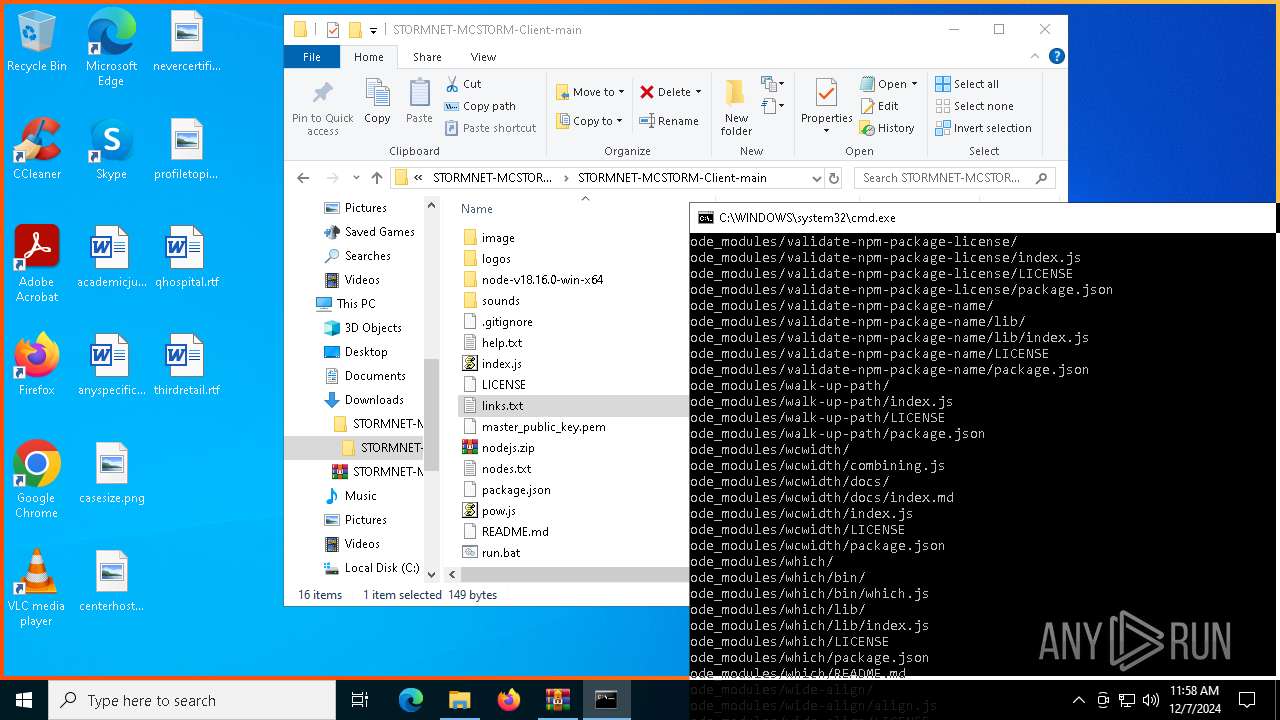
Task: Click Select none in the ribbon
Action: click(x=974, y=106)
